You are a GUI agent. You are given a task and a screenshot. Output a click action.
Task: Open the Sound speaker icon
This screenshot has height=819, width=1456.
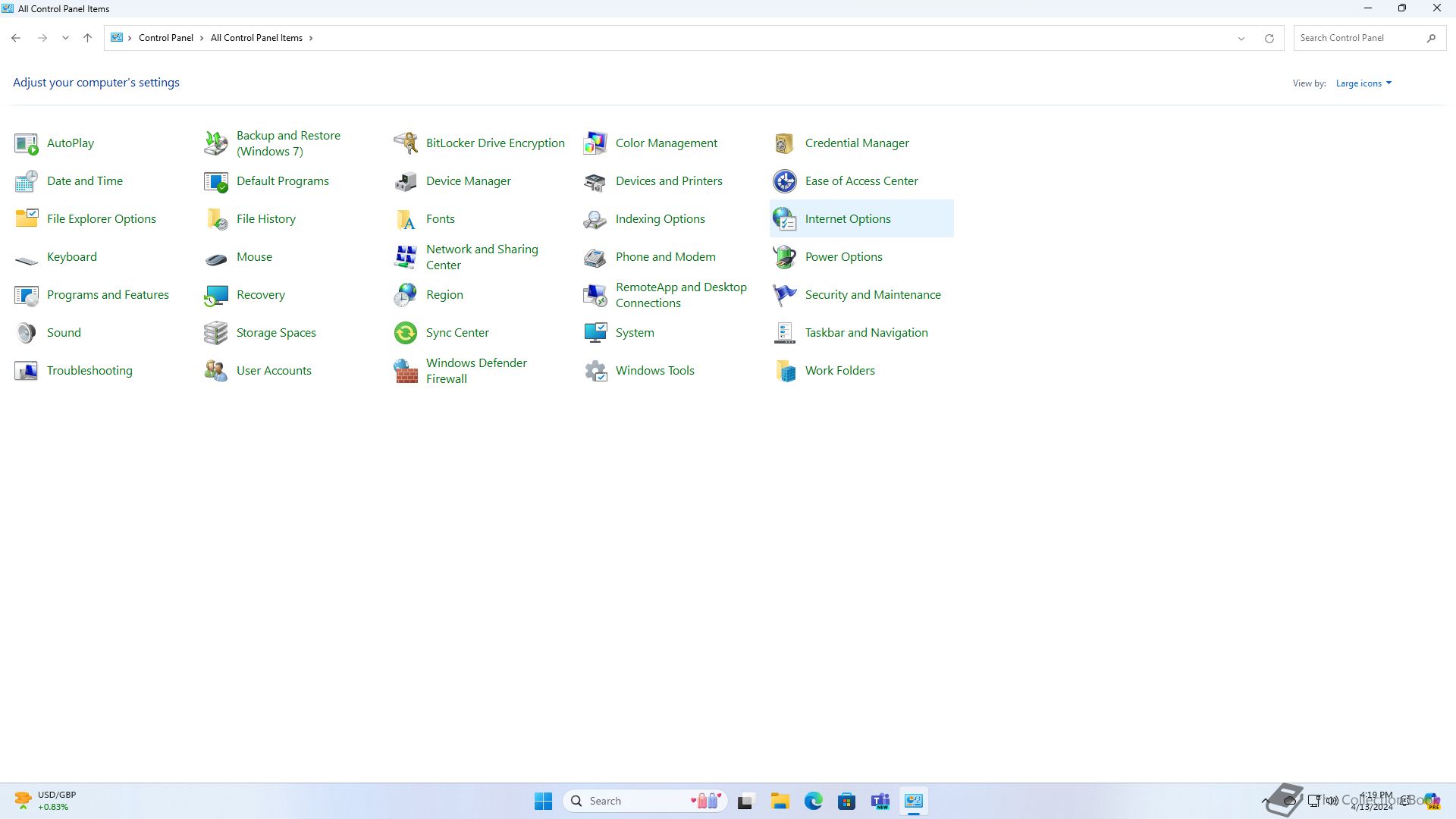[27, 333]
